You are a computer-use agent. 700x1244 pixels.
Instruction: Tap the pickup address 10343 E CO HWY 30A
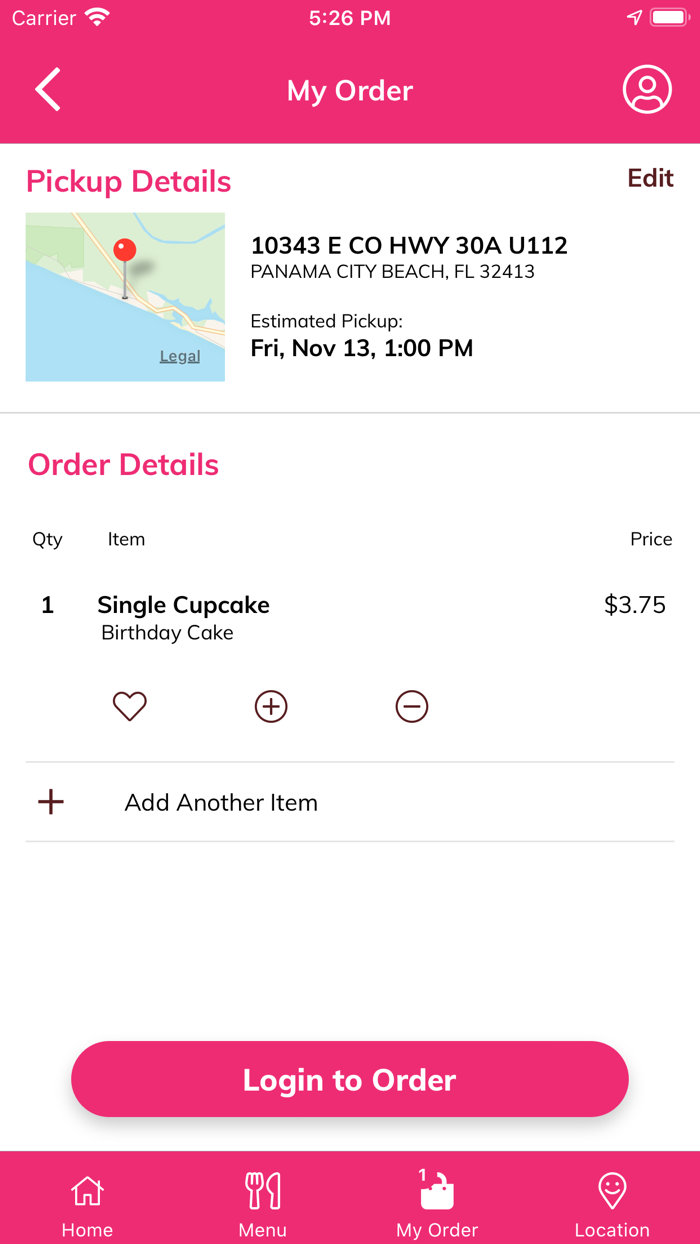click(409, 245)
